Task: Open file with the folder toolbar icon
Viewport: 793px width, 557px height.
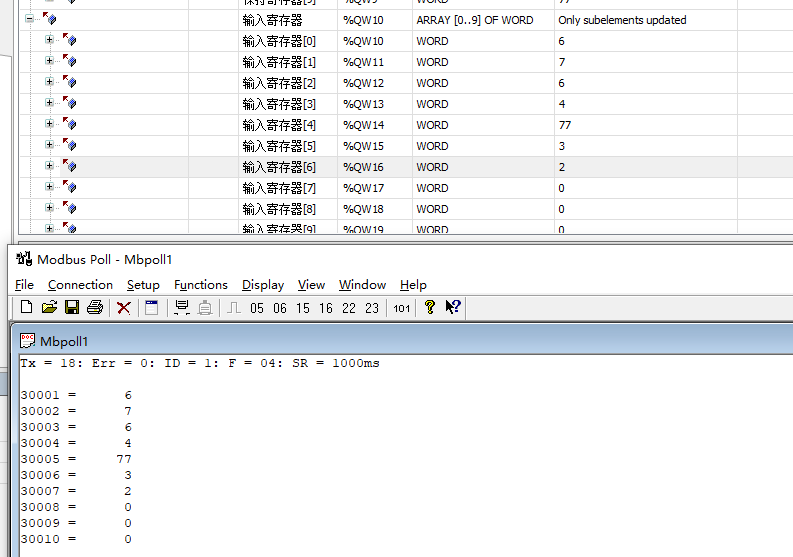Action: coord(49,307)
